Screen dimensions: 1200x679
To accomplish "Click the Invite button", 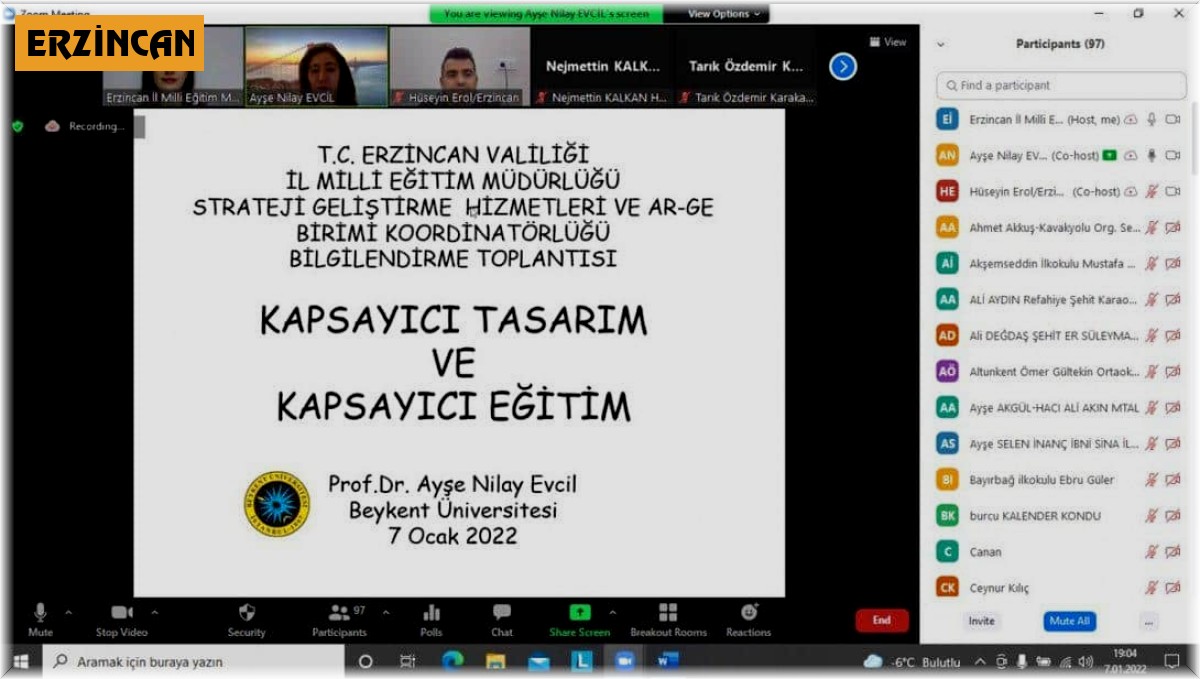I will (x=980, y=622).
